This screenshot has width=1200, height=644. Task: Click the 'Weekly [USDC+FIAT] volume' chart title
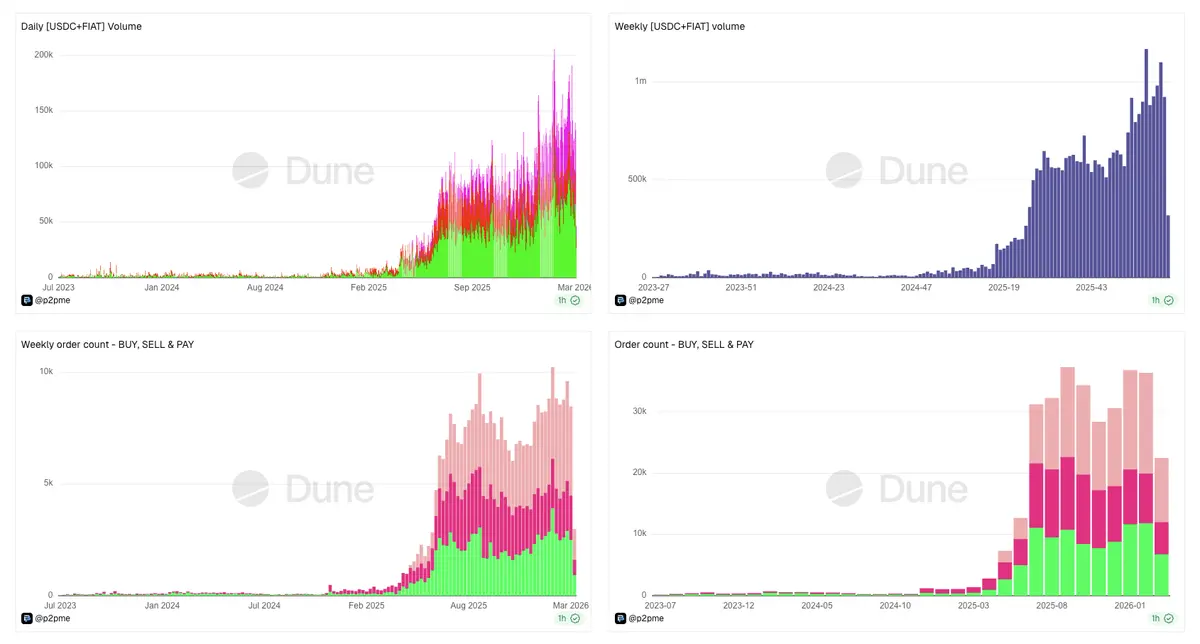click(x=680, y=26)
